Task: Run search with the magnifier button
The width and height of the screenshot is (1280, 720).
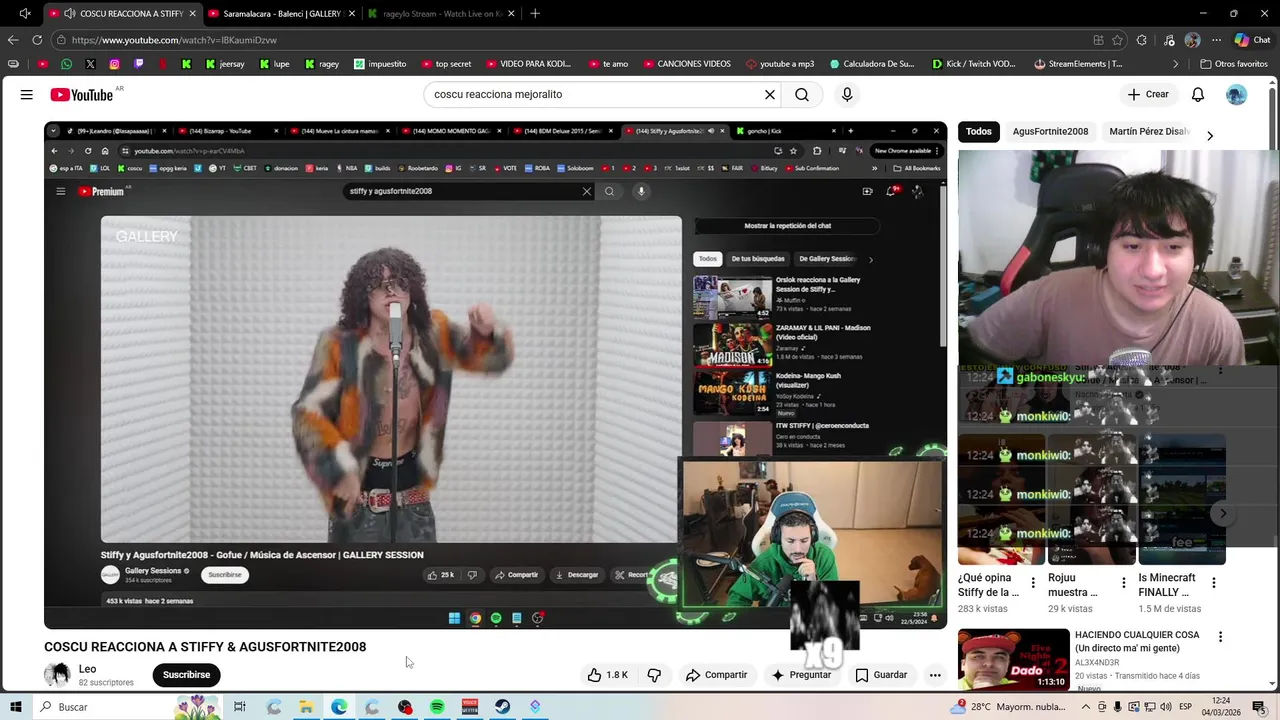Action: (802, 94)
